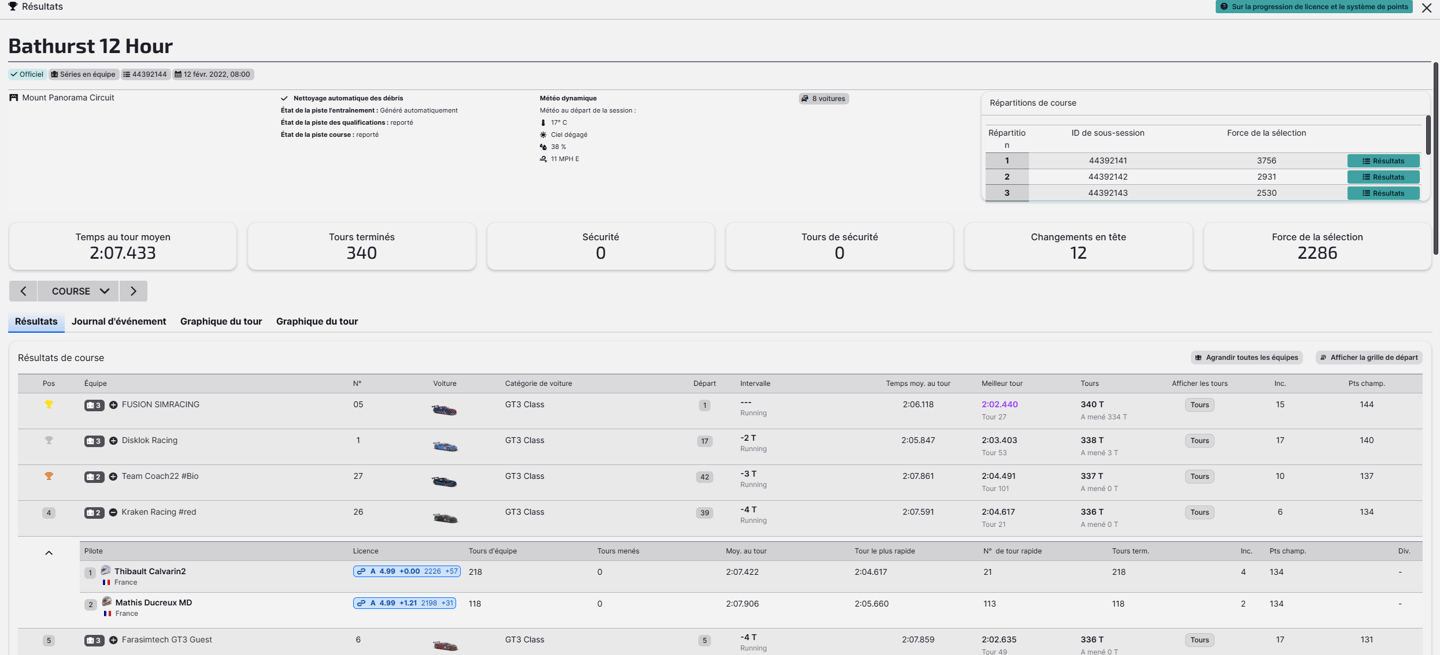1440x655 pixels.
Task: Click Thibault Calvarin2's helmet icon
Action: (106, 571)
